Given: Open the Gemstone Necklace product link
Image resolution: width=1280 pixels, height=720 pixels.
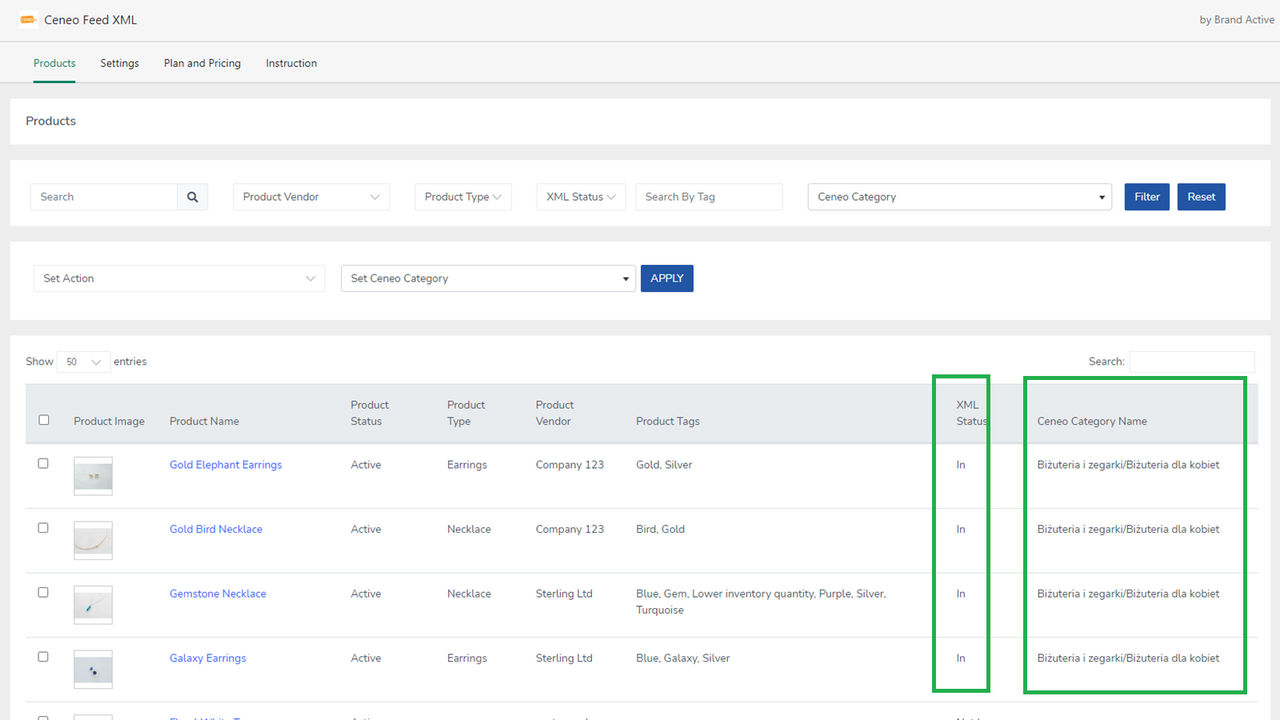Looking at the screenshot, I should tap(218, 594).
